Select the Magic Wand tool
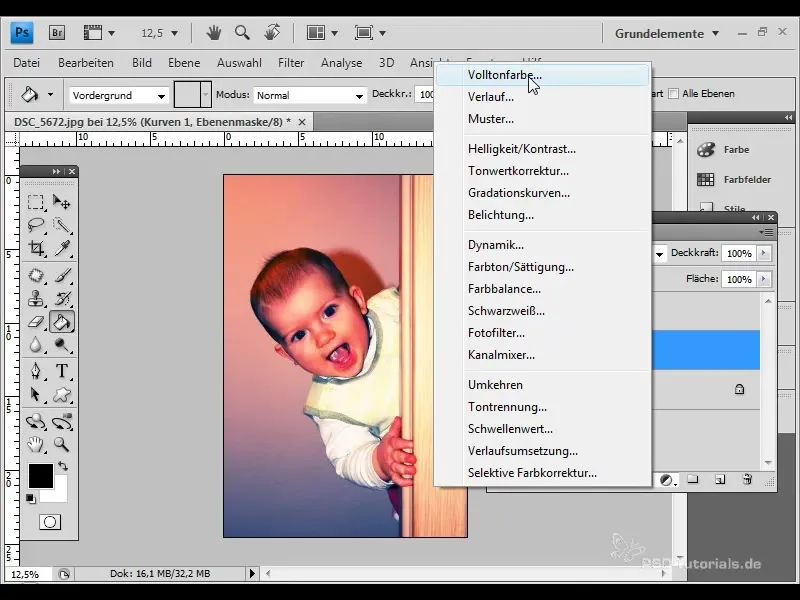 [x=61, y=225]
